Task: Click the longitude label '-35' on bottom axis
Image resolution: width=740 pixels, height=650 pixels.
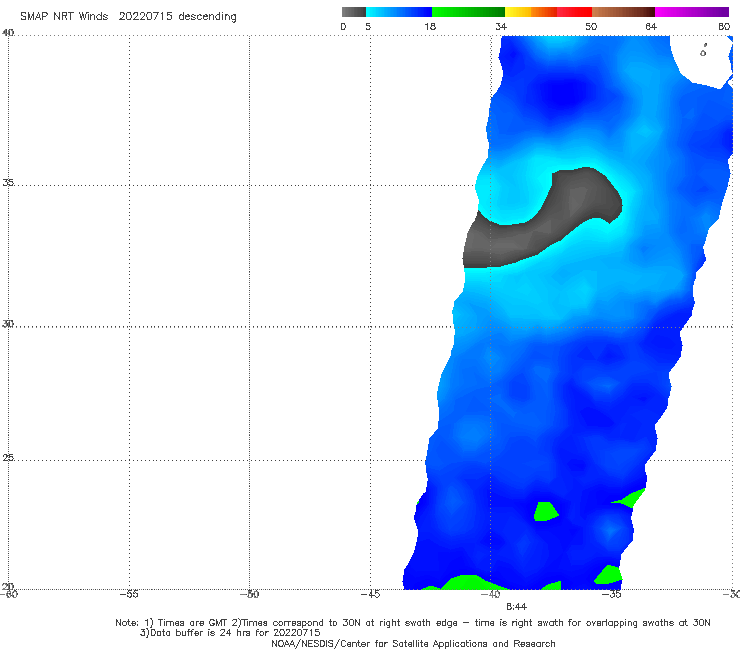Action: click(x=611, y=594)
